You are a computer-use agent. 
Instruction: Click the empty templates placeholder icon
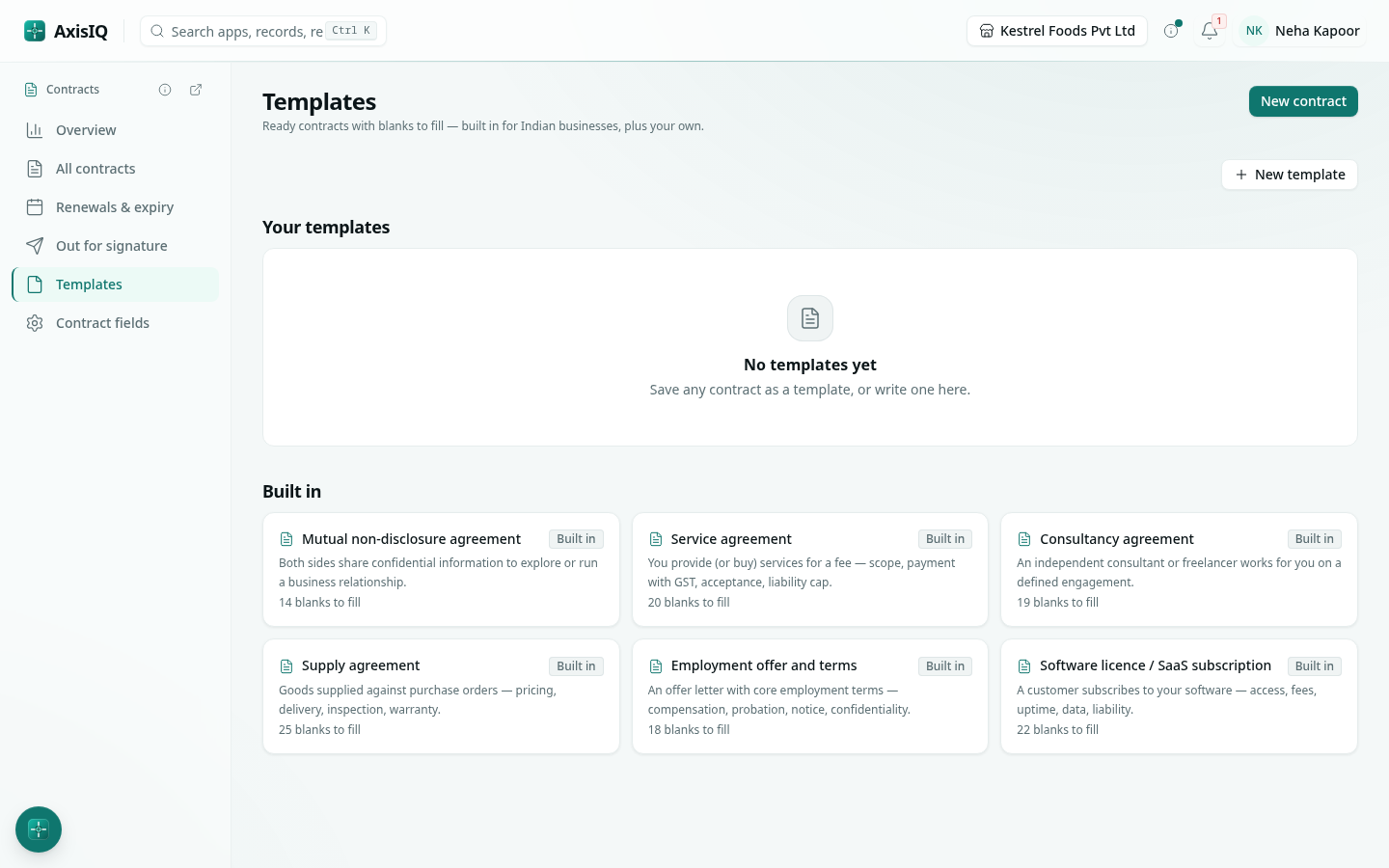tap(810, 318)
